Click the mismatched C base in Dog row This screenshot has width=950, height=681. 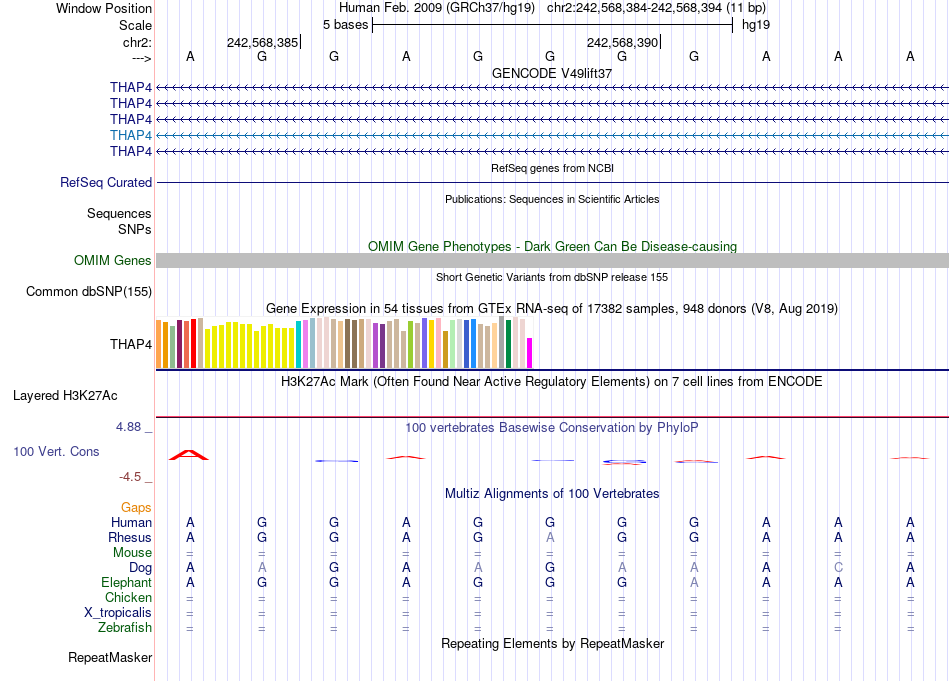(838, 568)
